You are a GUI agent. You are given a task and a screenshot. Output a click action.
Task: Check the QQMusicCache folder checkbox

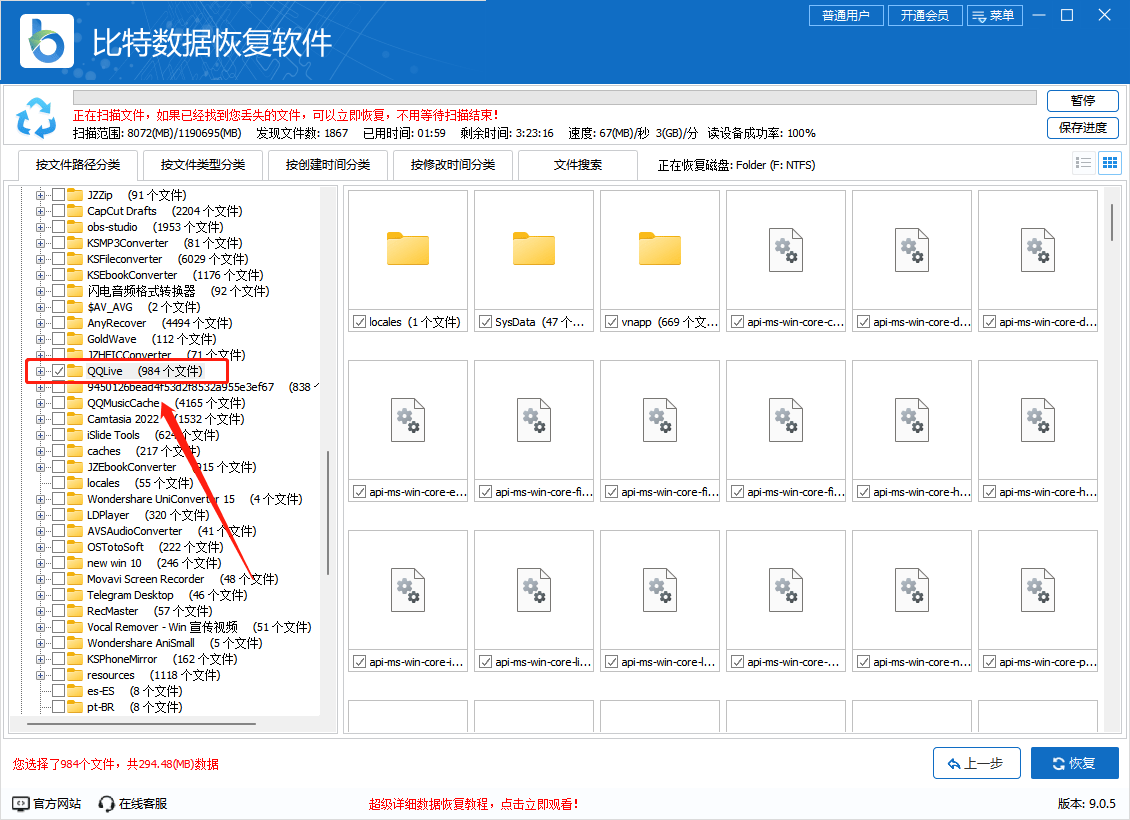click(x=58, y=403)
